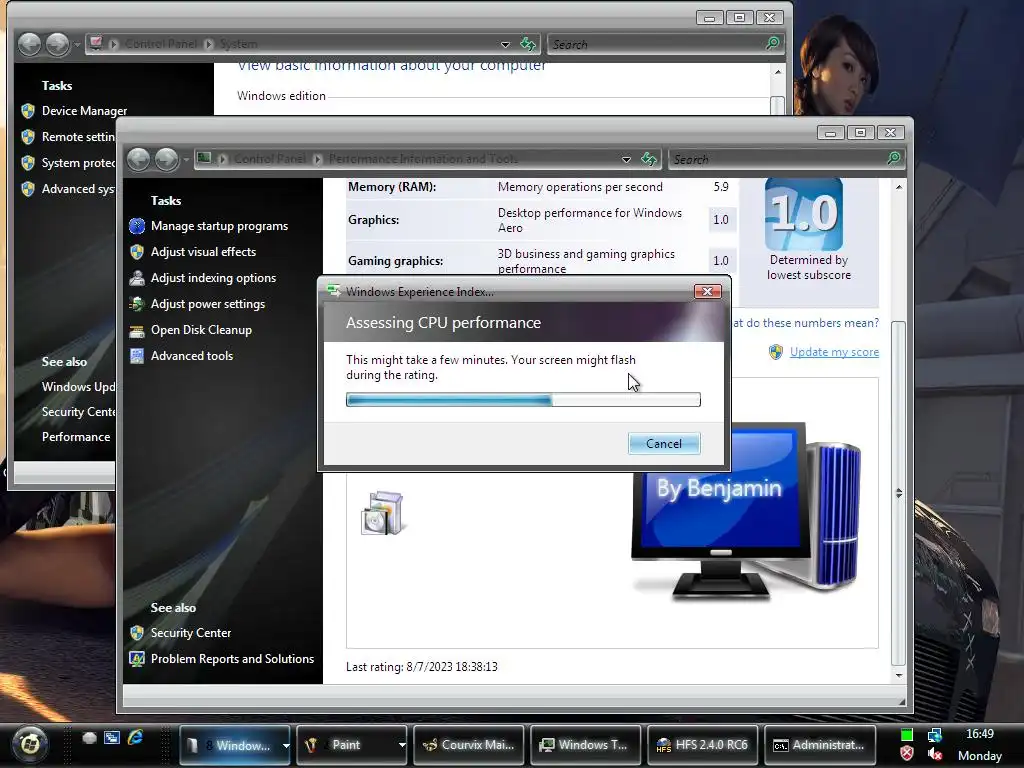The width and height of the screenshot is (1024, 768).
Task: Click scroll down arrow in Performance window
Action: pos(899,675)
